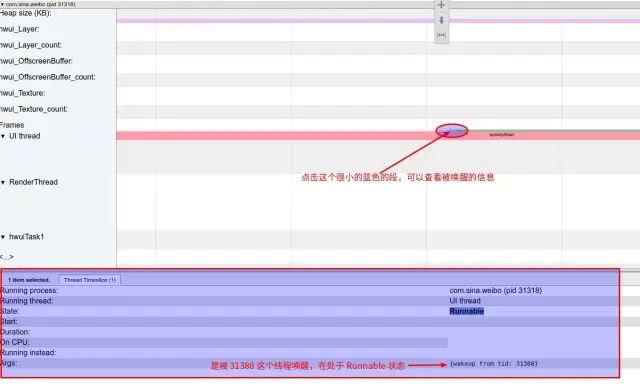Click the 'hwui_OffscreenBuffer_count:' track label

pos(48,77)
